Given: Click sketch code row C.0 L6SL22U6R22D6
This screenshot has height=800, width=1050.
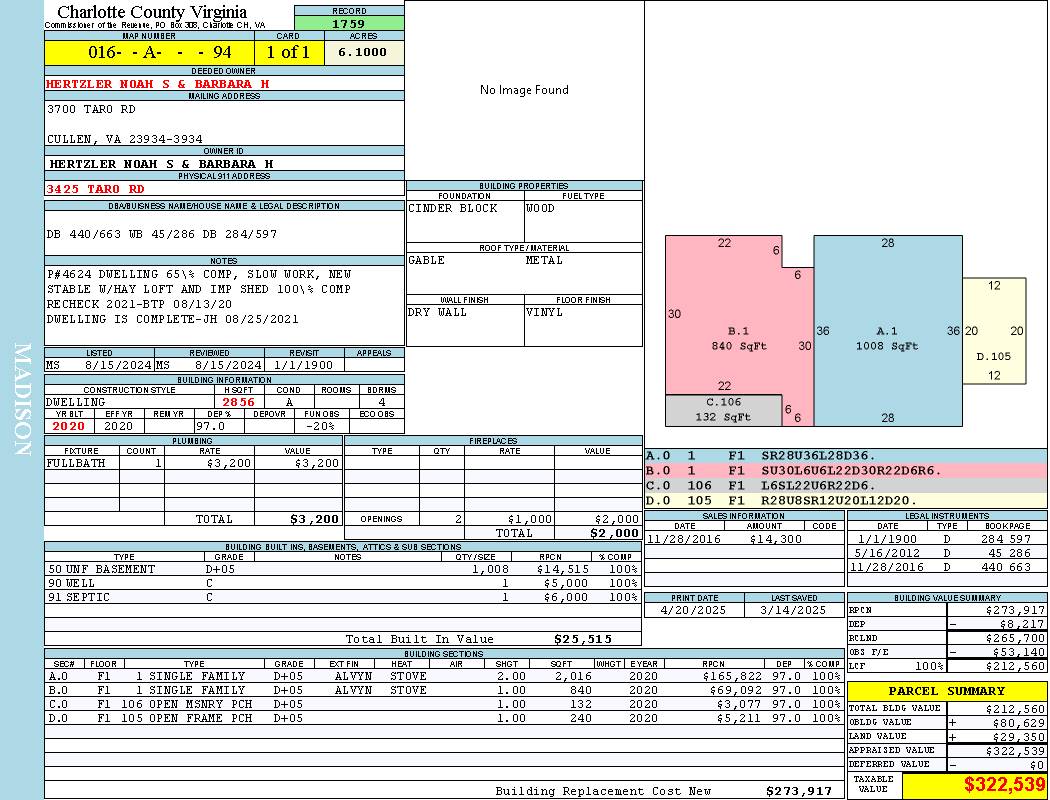Looking at the screenshot, I should (x=845, y=485).
